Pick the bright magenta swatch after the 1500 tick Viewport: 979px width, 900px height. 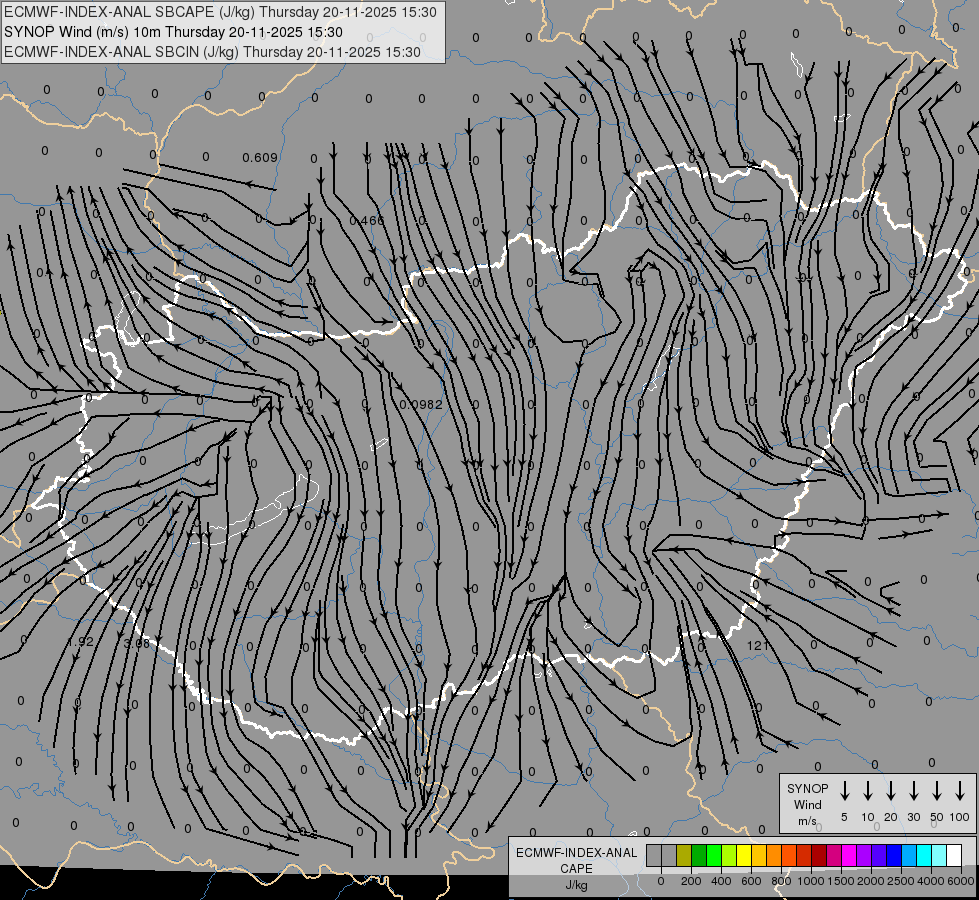[x=849, y=855]
